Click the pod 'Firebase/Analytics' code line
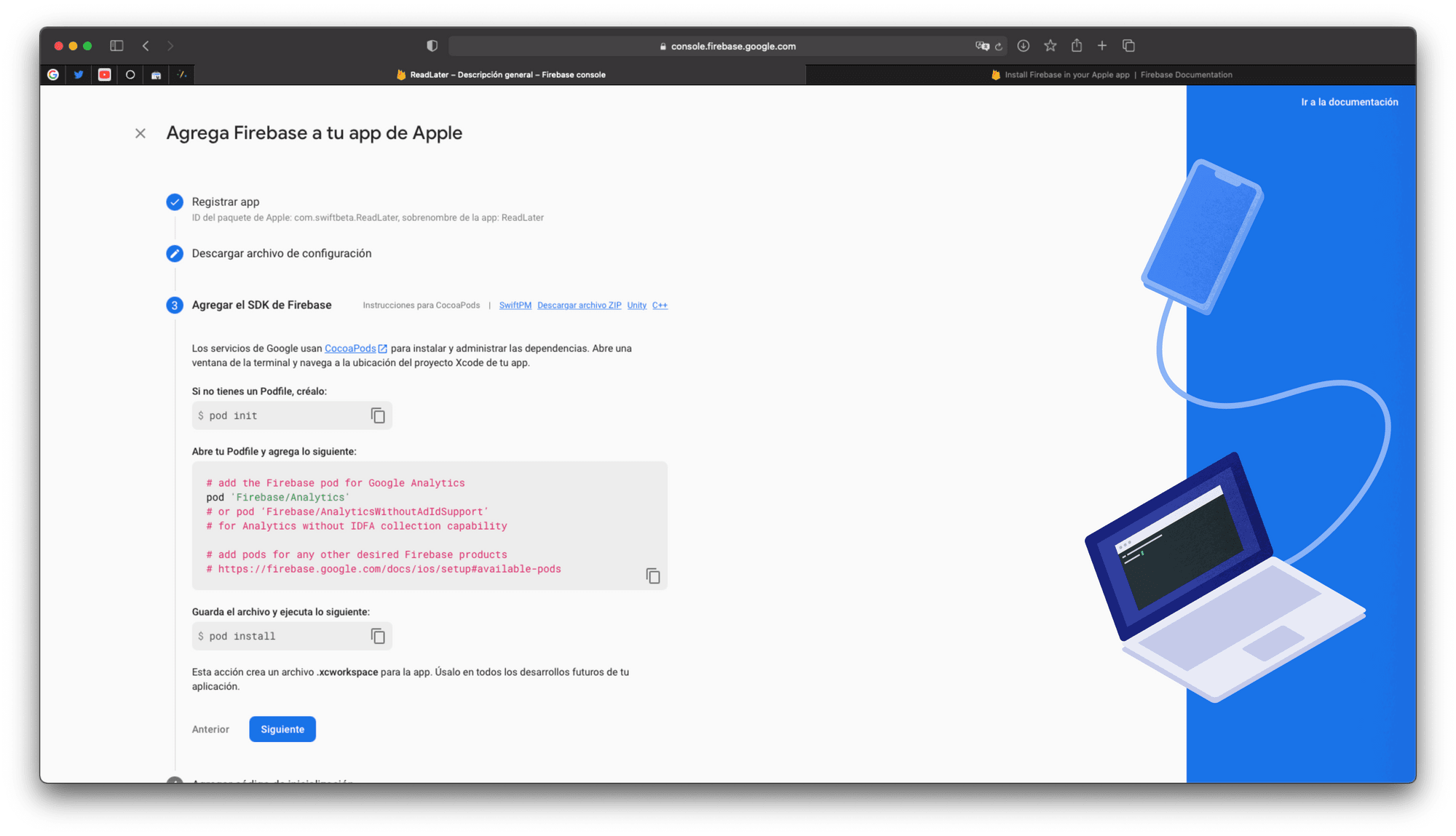1456x836 pixels. coord(278,498)
